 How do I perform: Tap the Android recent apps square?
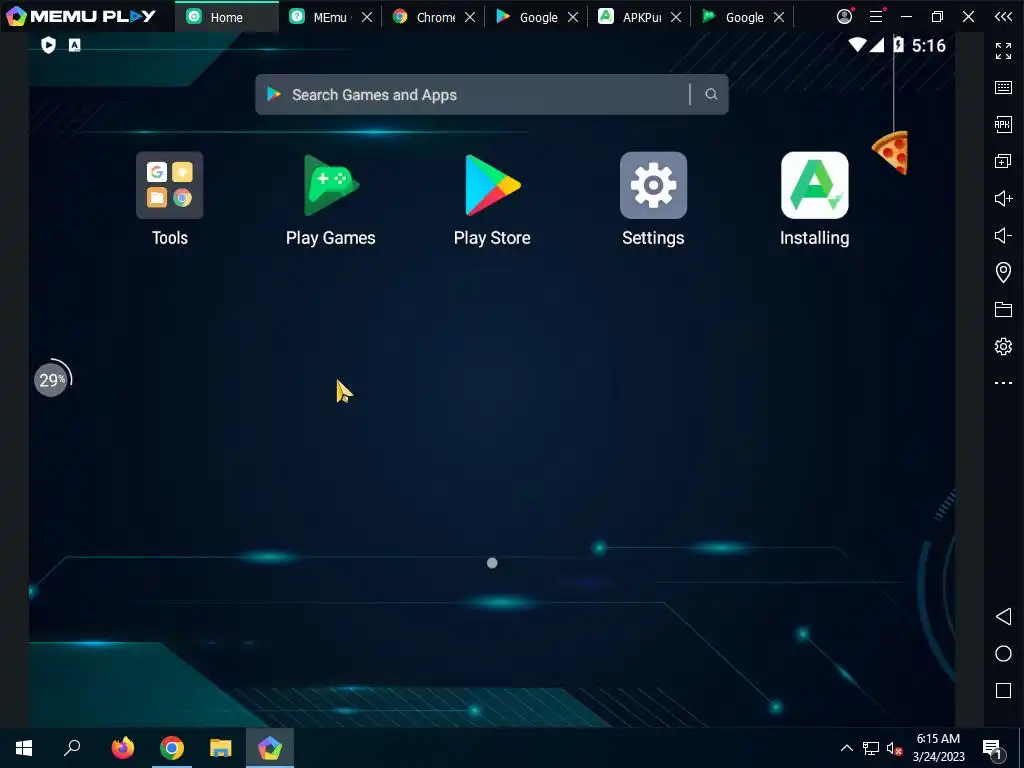[1003, 691]
